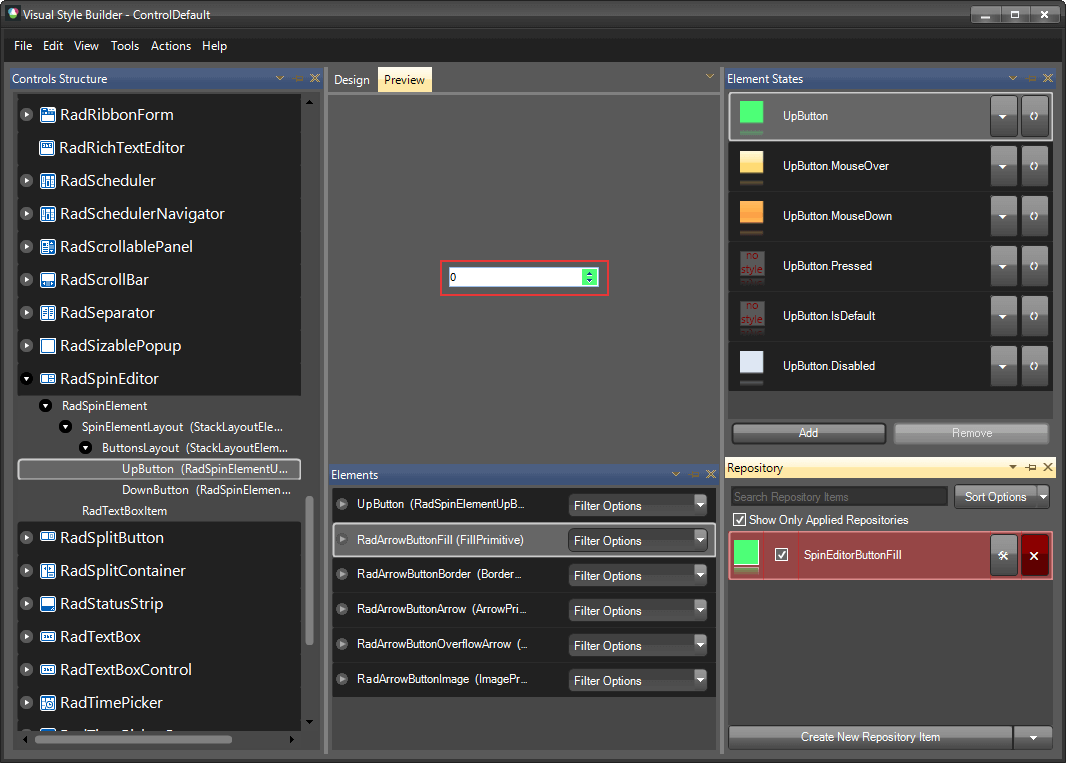Viewport: 1066px width, 763px height.
Task: Click the RadRichTextEditor control icon
Action: click(x=47, y=148)
